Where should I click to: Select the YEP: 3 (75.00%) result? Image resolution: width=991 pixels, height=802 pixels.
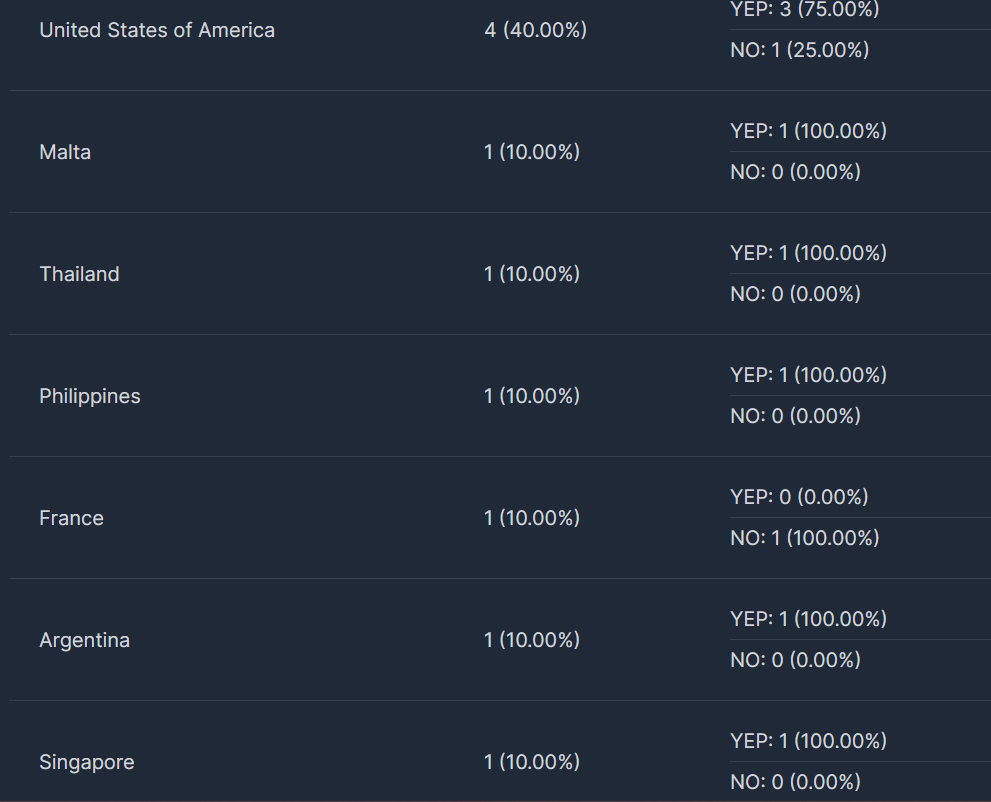tap(805, 9)
